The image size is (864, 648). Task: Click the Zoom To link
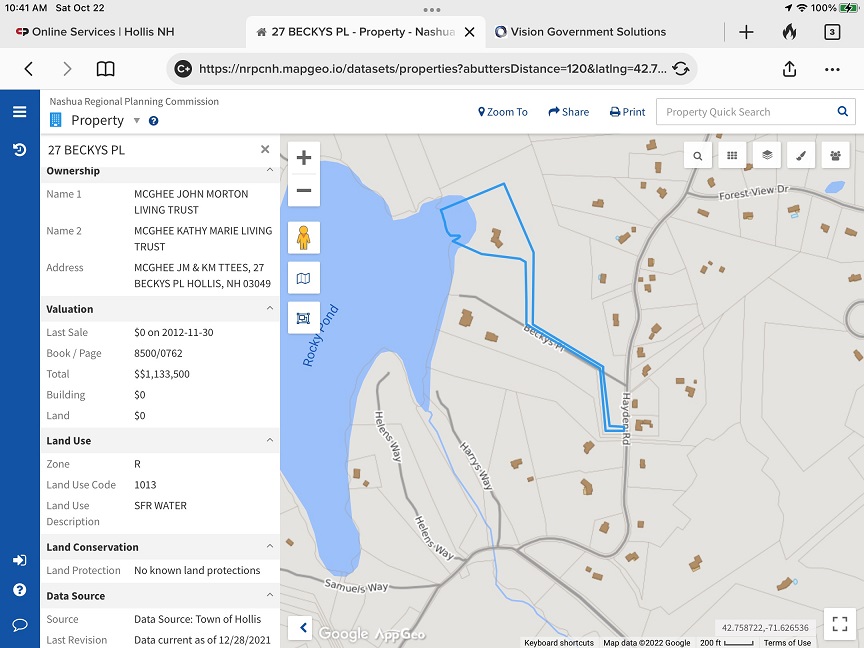pyautogui.click(x=503, y=112)
